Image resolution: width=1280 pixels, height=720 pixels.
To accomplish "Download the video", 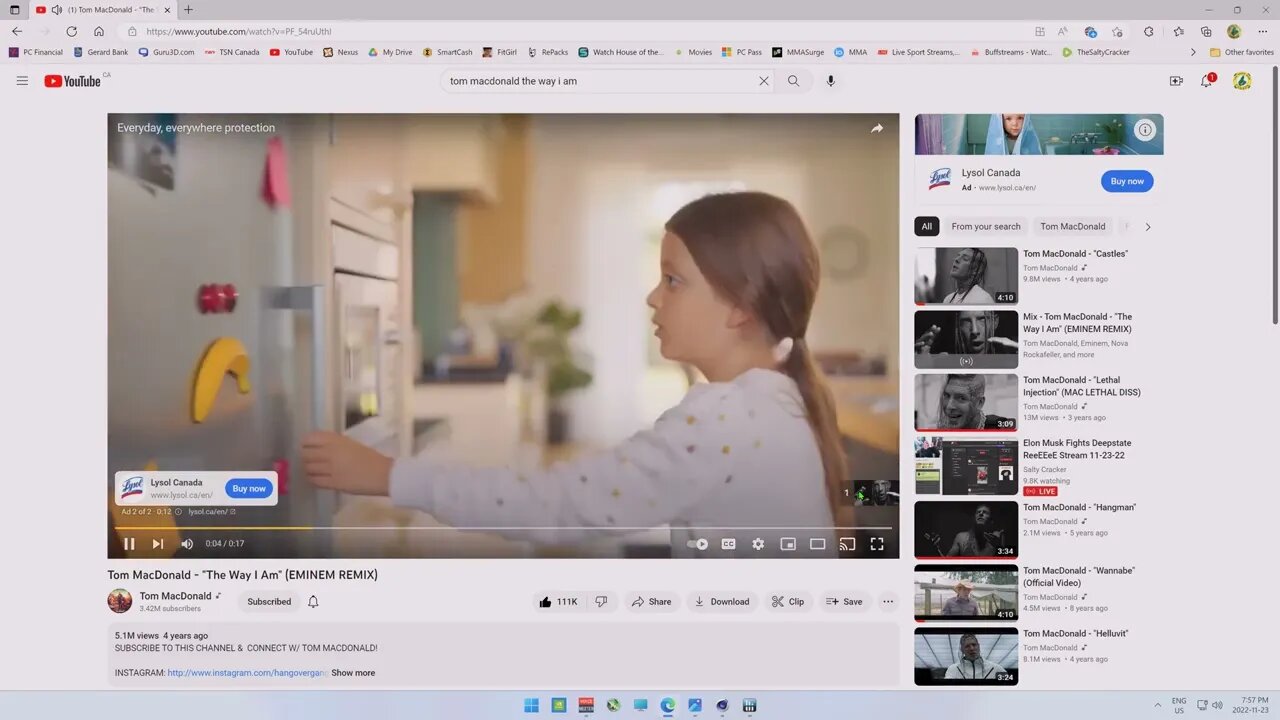I will [722, 602].
